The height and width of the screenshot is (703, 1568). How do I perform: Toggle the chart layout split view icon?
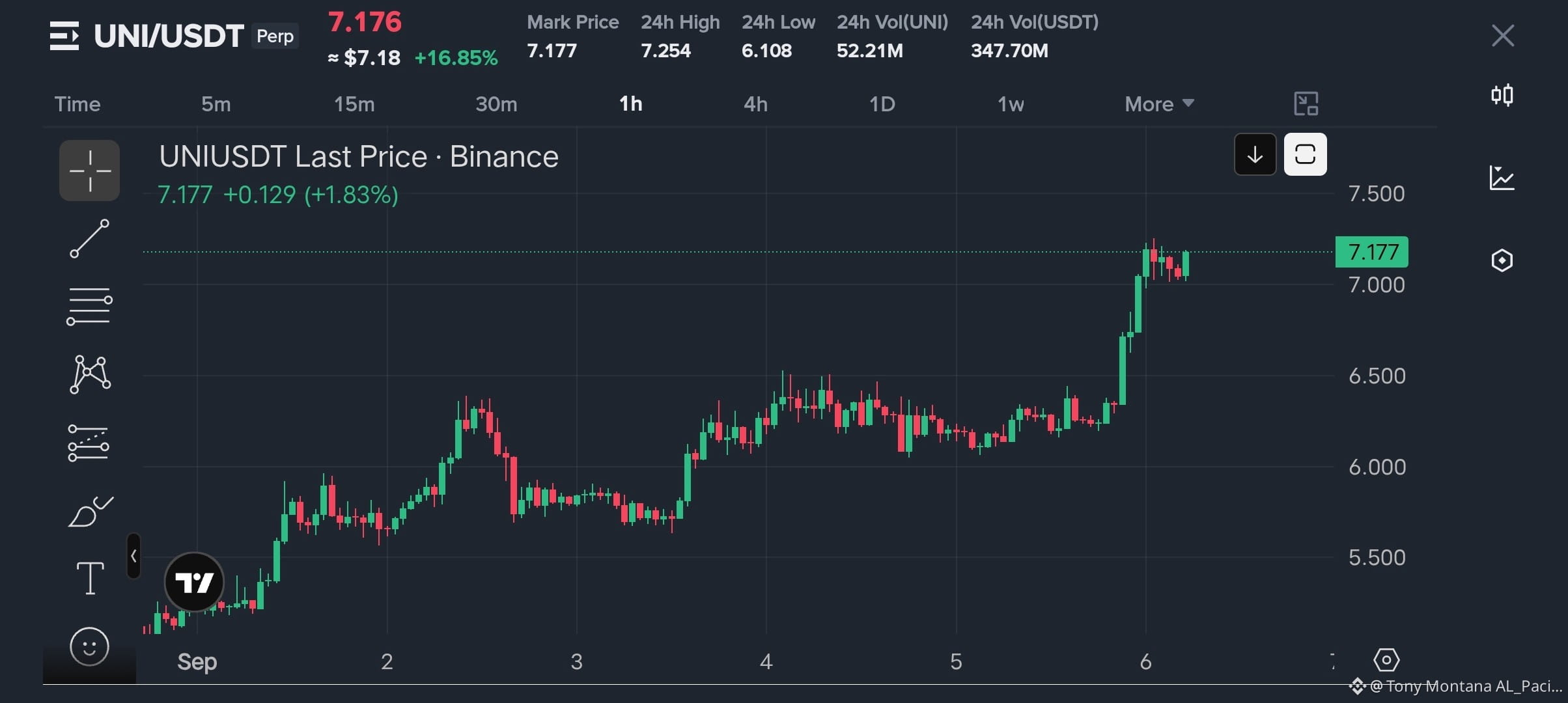point(1306,103)
